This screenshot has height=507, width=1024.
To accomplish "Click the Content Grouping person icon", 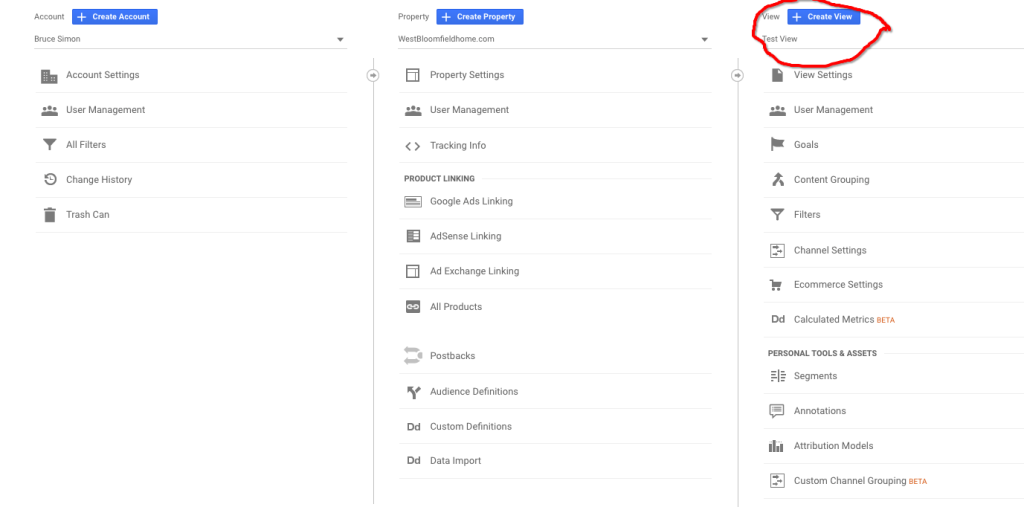I will [x=777, y=180].
